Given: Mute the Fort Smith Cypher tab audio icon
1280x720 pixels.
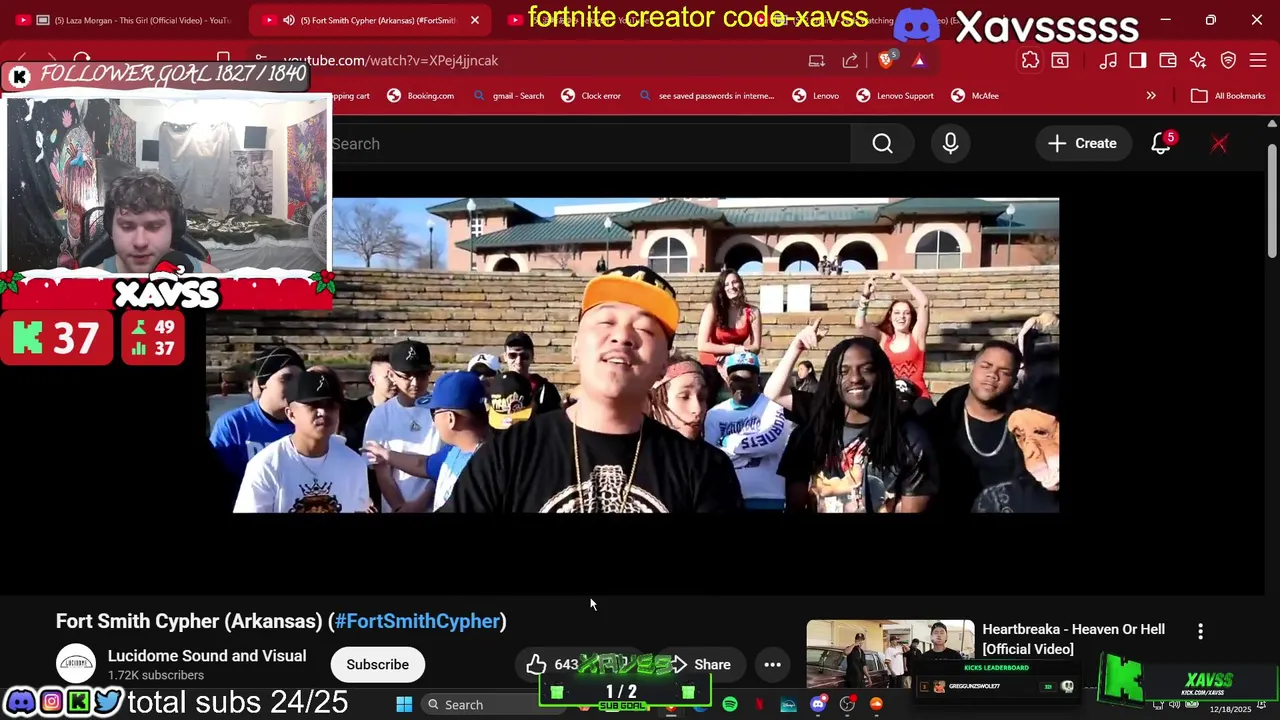Looking at the screenshot, I should coord(289,20).
